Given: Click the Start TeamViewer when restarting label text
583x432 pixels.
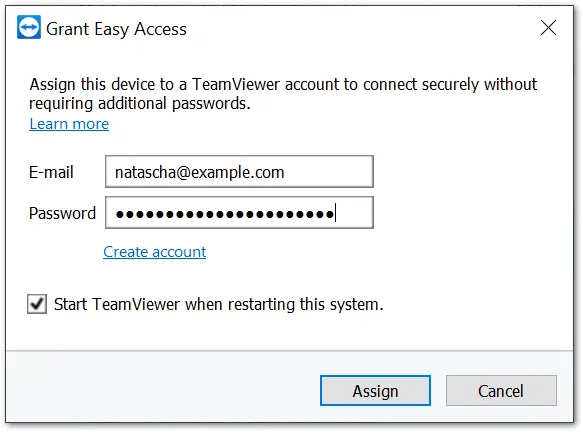Looking at the screenshot, I should point(219,304).
